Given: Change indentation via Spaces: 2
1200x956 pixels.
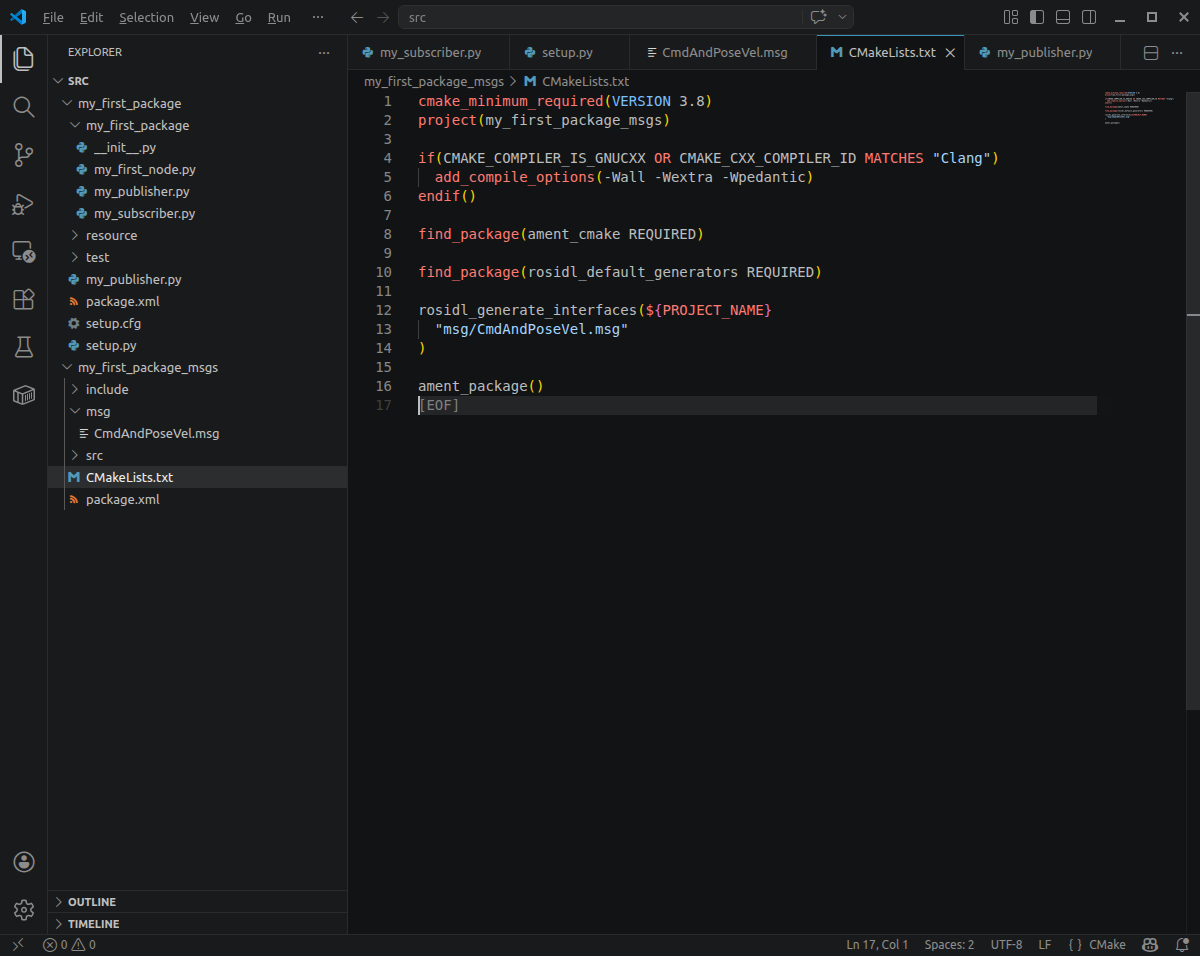Looking at the screenshot, I should click(x=949, y=945).
